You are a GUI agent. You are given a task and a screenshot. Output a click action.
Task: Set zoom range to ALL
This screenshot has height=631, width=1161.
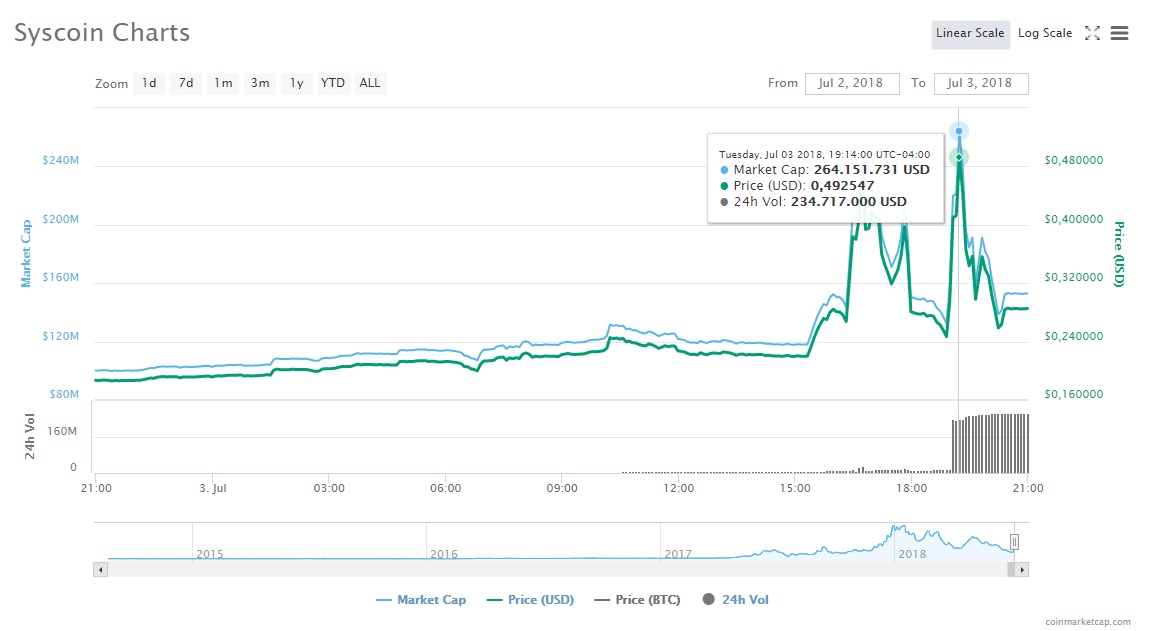pos(369,83)
